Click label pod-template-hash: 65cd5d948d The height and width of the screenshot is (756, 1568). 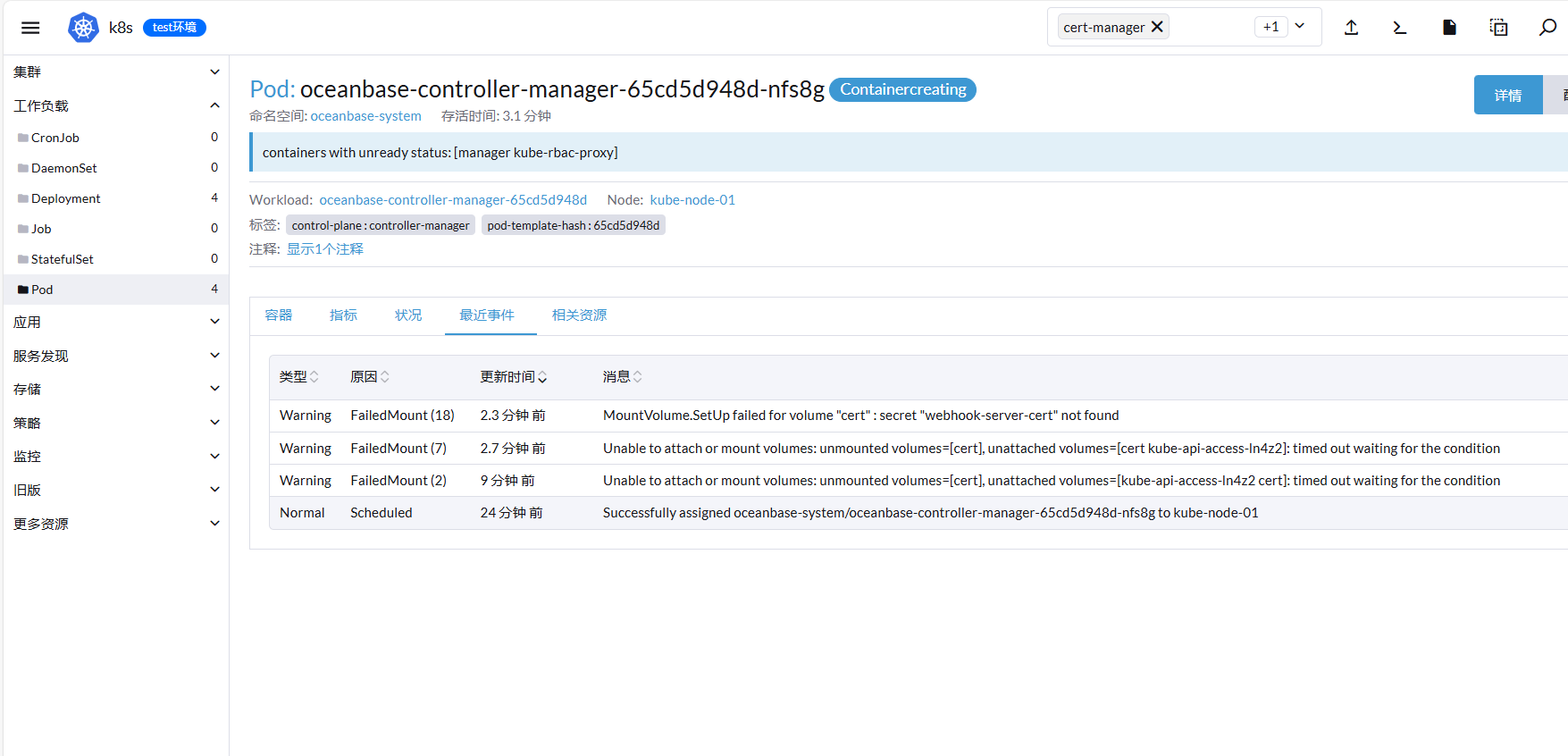pos(574,225)
